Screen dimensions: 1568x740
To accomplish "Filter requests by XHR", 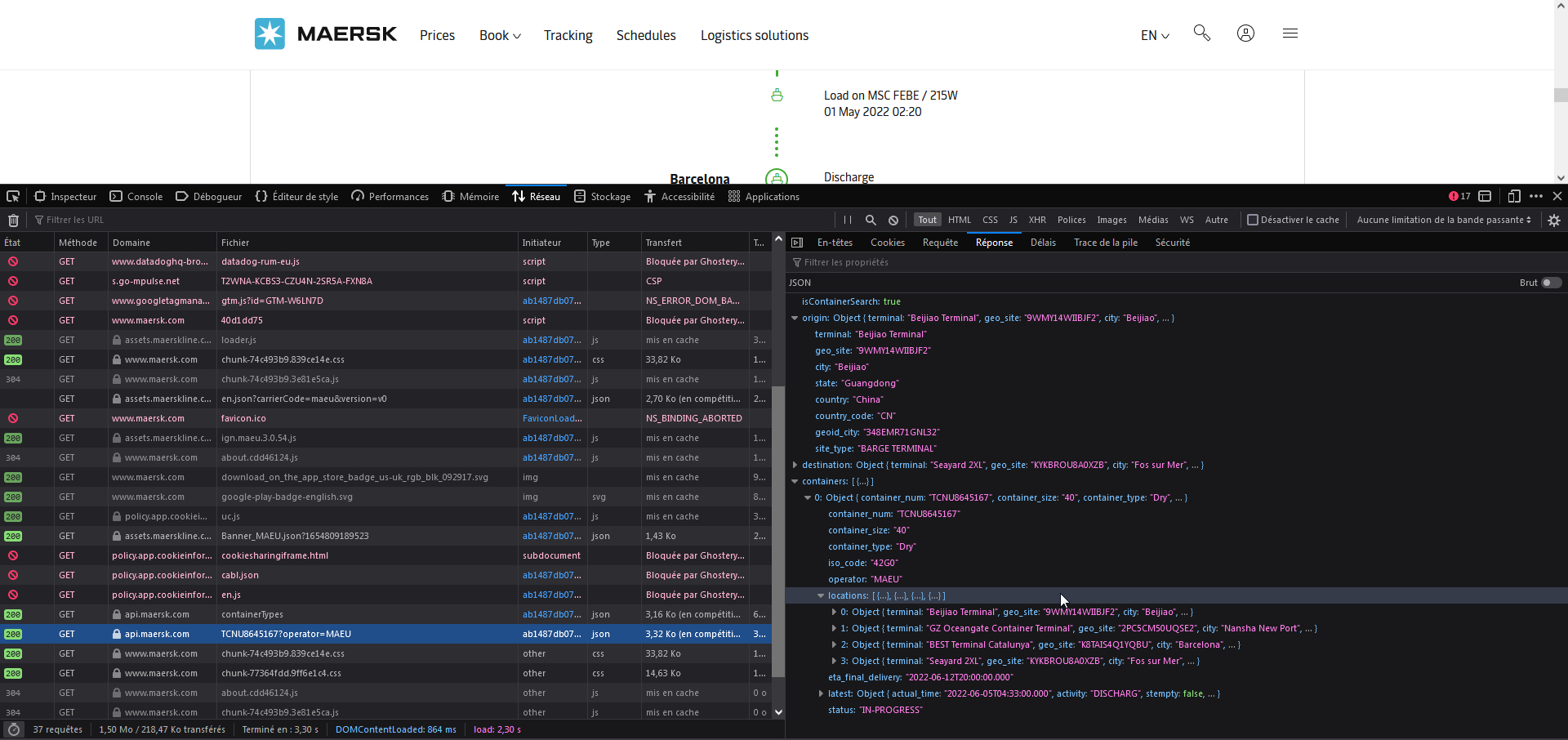I will [1037, 220].
